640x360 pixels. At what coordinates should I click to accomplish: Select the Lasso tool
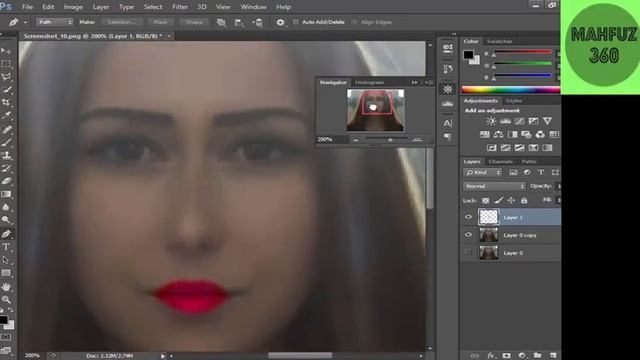[6, 77]
